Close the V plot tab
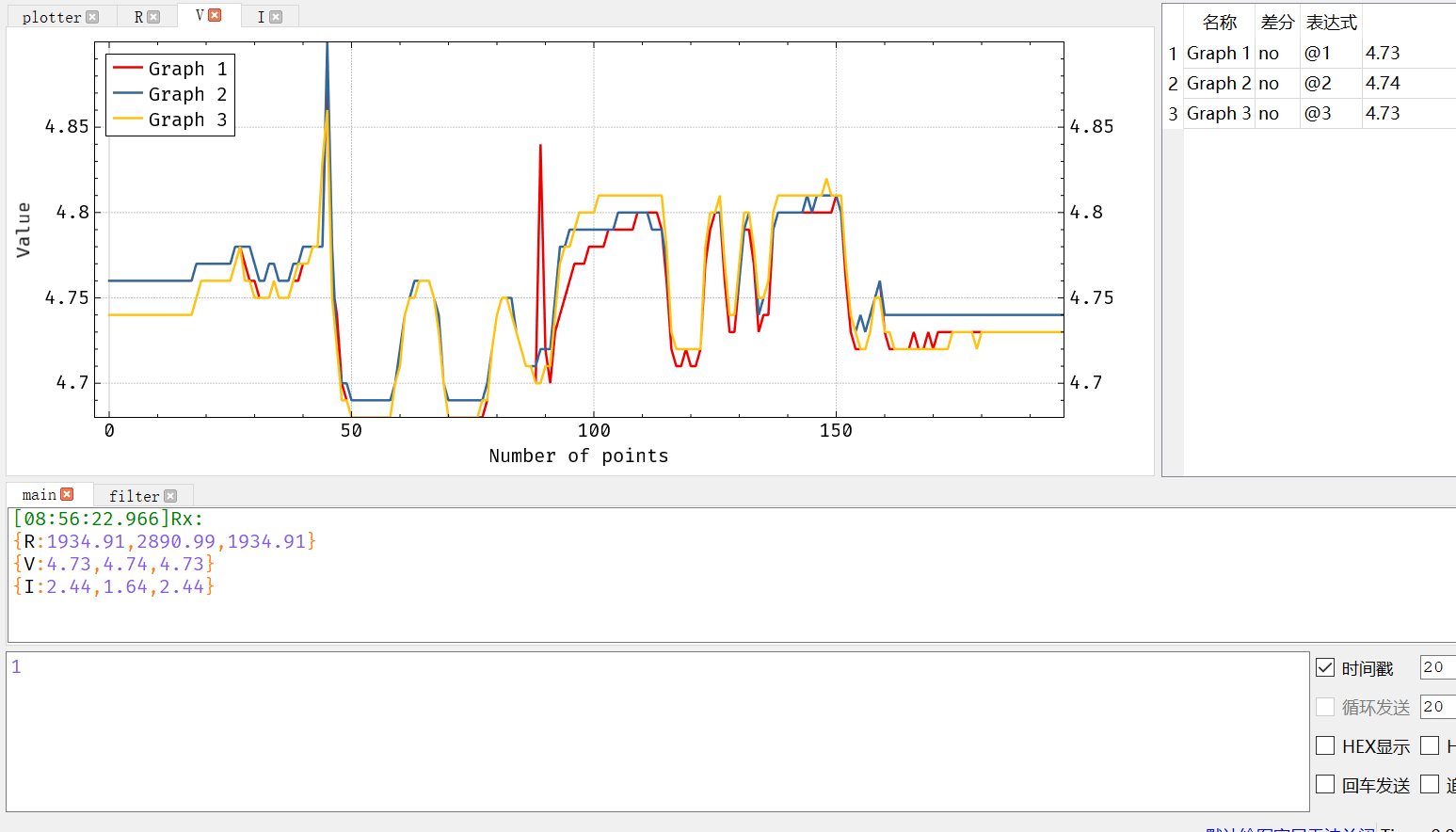This screenshot has height=832, width=1456. 215,15
